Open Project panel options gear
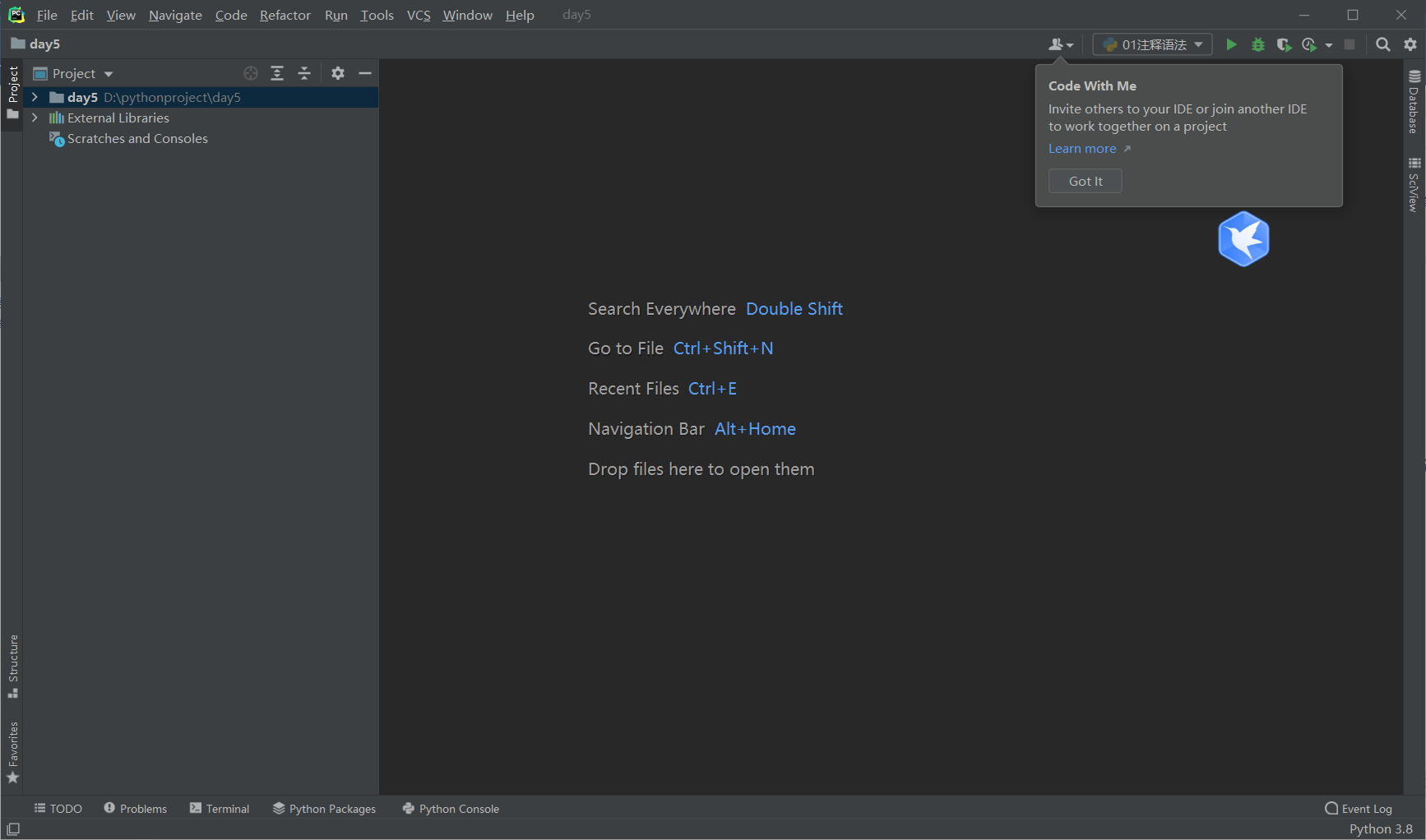Image resolution: width=1426 pixels, height=840 pixels. pyautogui.click(x=338, y=73)
